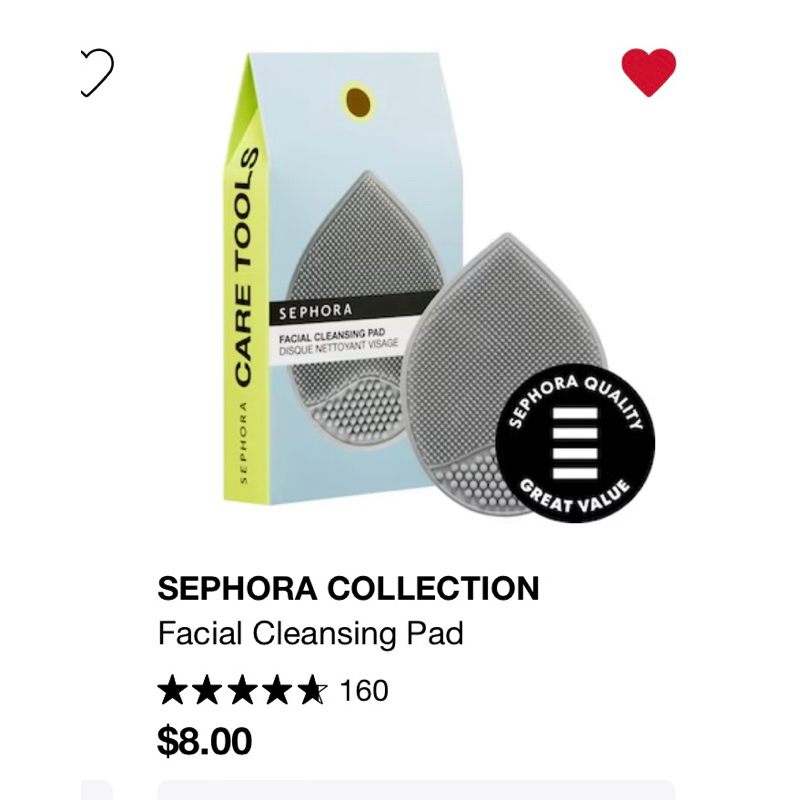Open the Facial Cleansing Pad product title
800x800 pixels.
click(x=311, y=633)
